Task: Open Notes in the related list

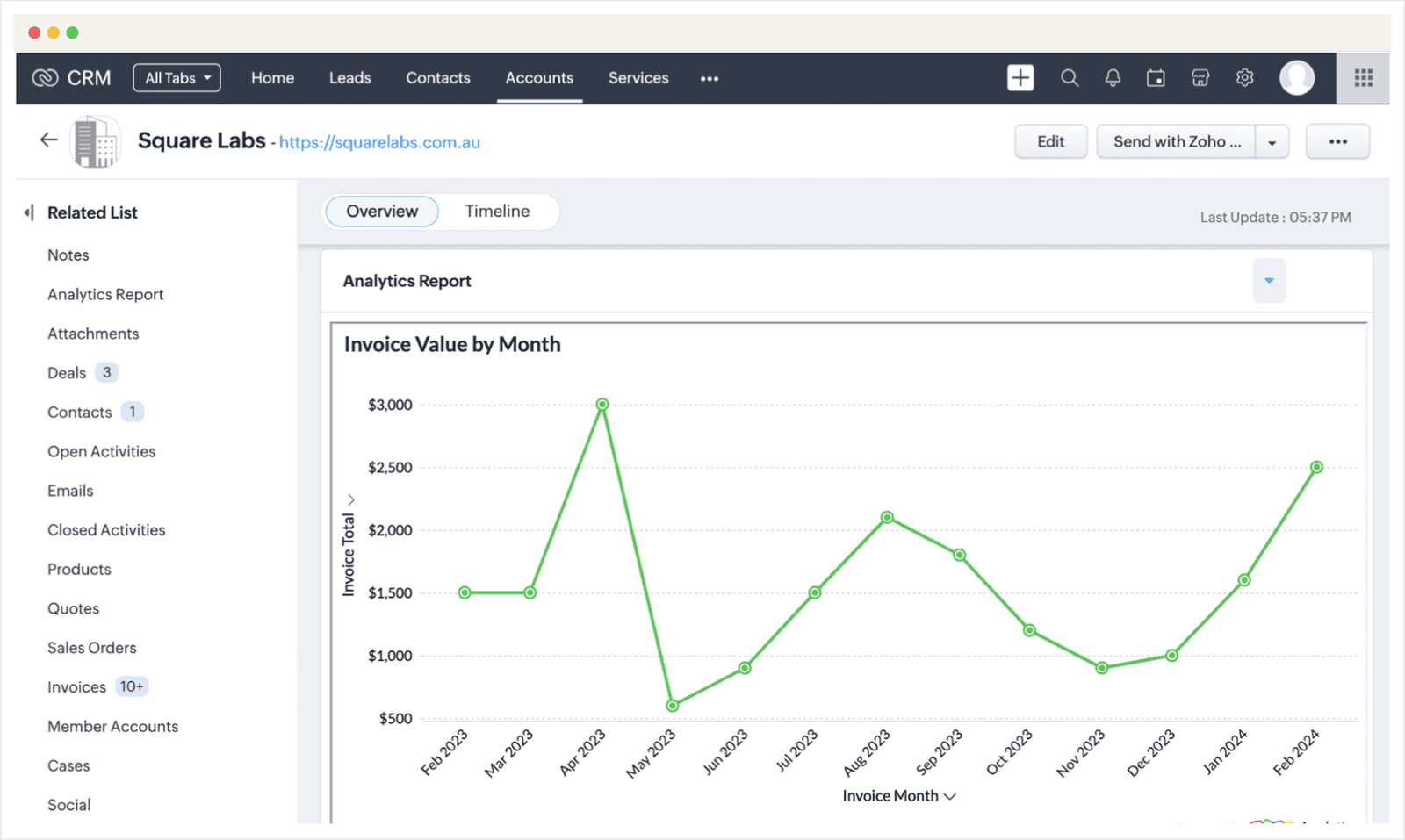Action: point(68,255)
